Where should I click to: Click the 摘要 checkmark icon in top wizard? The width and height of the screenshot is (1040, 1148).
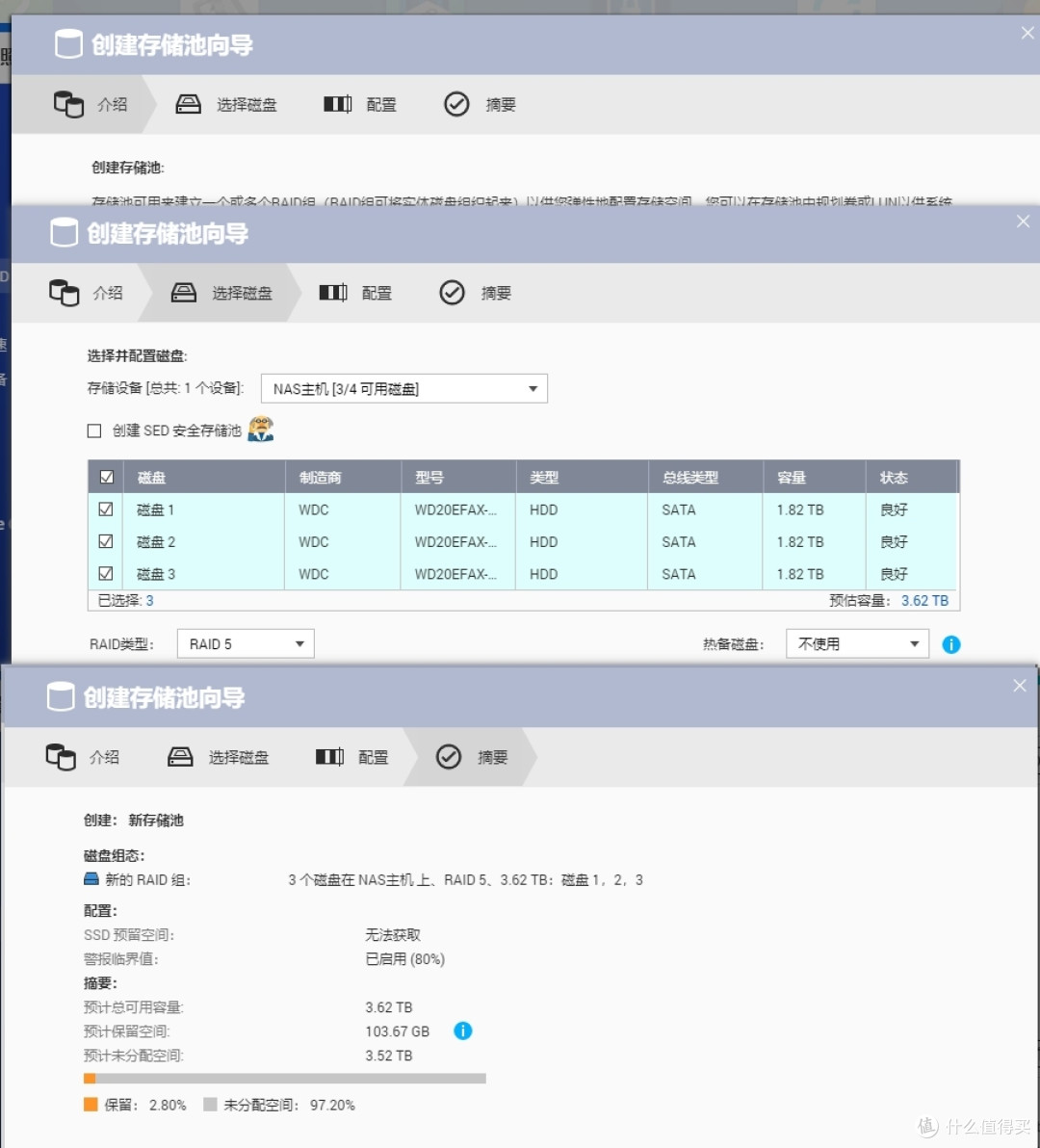(456, 104)
